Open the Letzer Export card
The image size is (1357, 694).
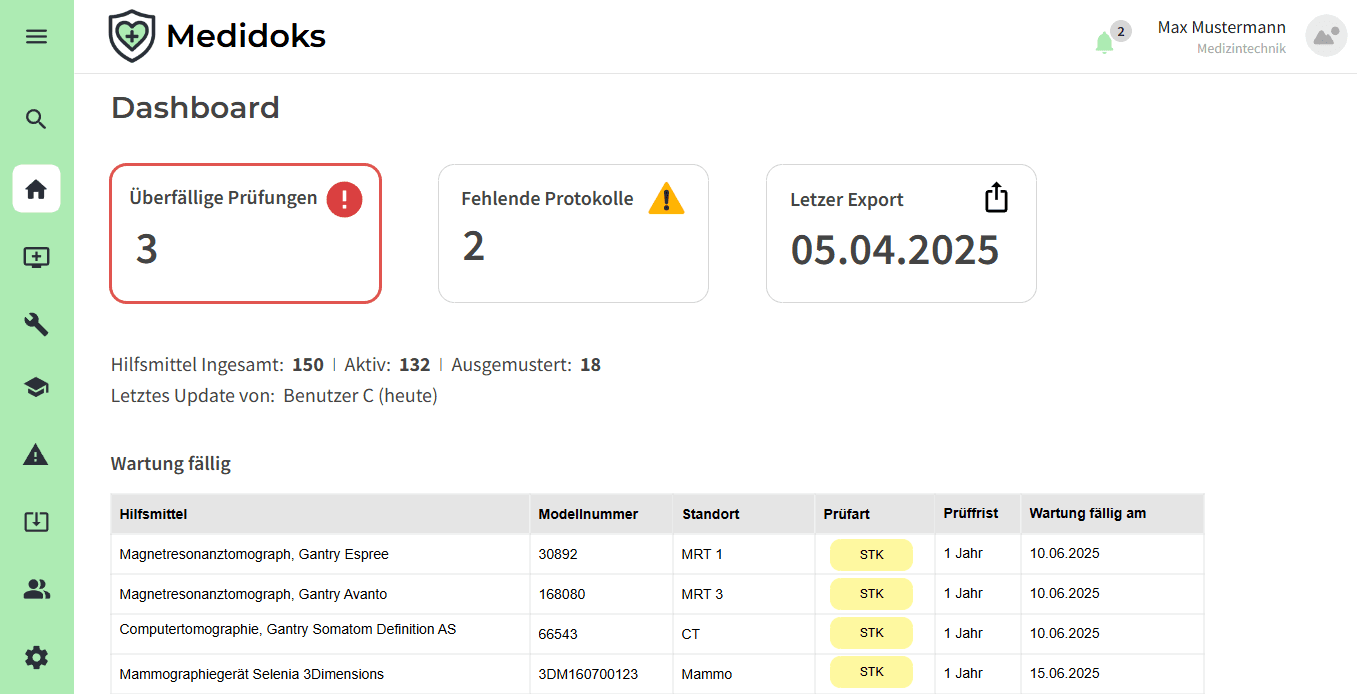(901, 233)
